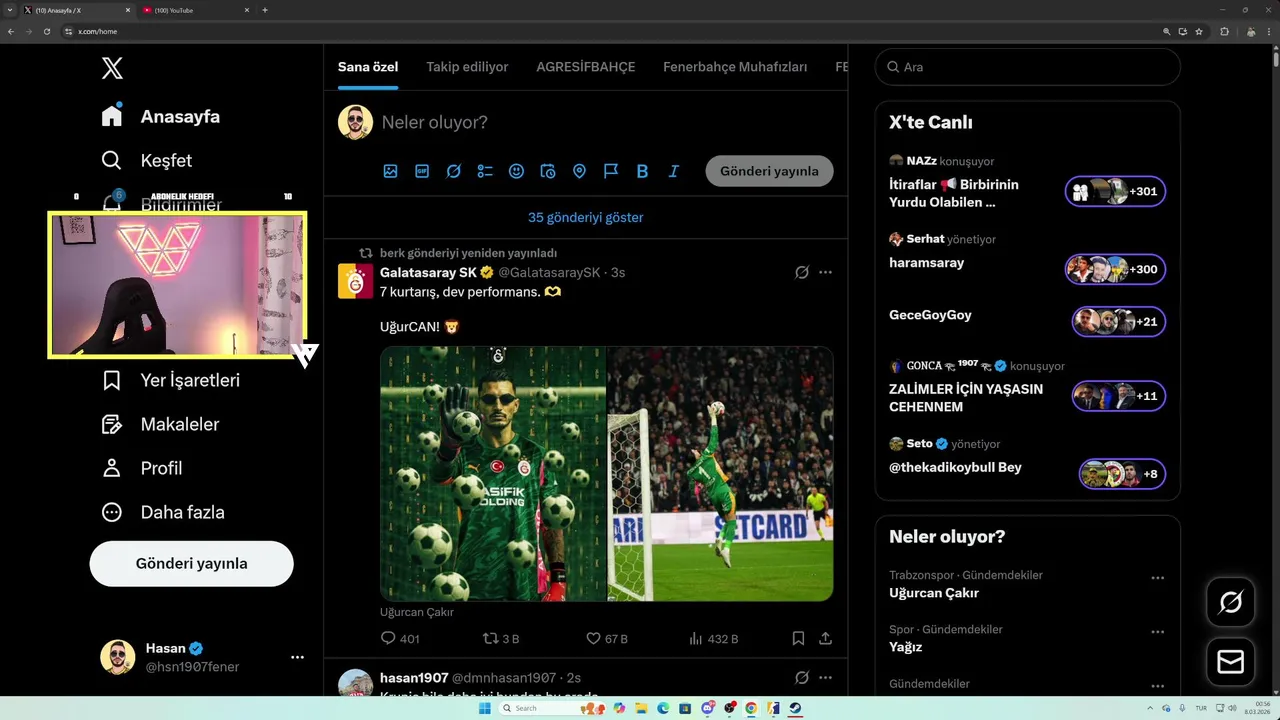
Task: Open new browser tab
Action: (x=265, y=10)
